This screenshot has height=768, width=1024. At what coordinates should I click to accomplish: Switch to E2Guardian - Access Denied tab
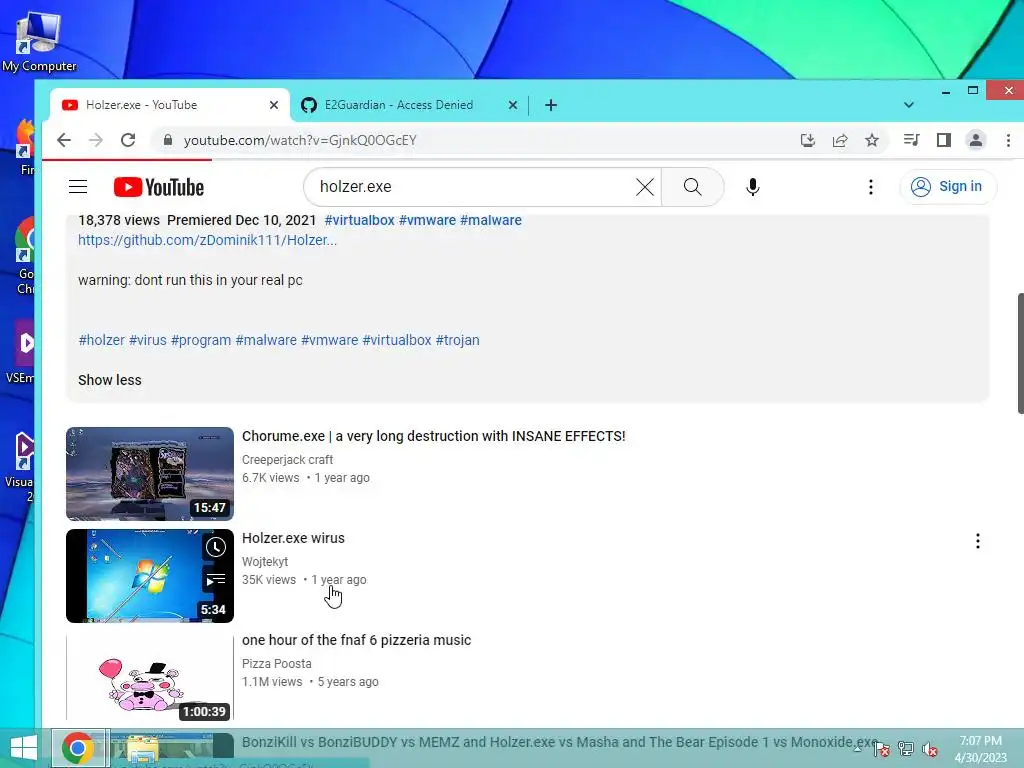409,105
